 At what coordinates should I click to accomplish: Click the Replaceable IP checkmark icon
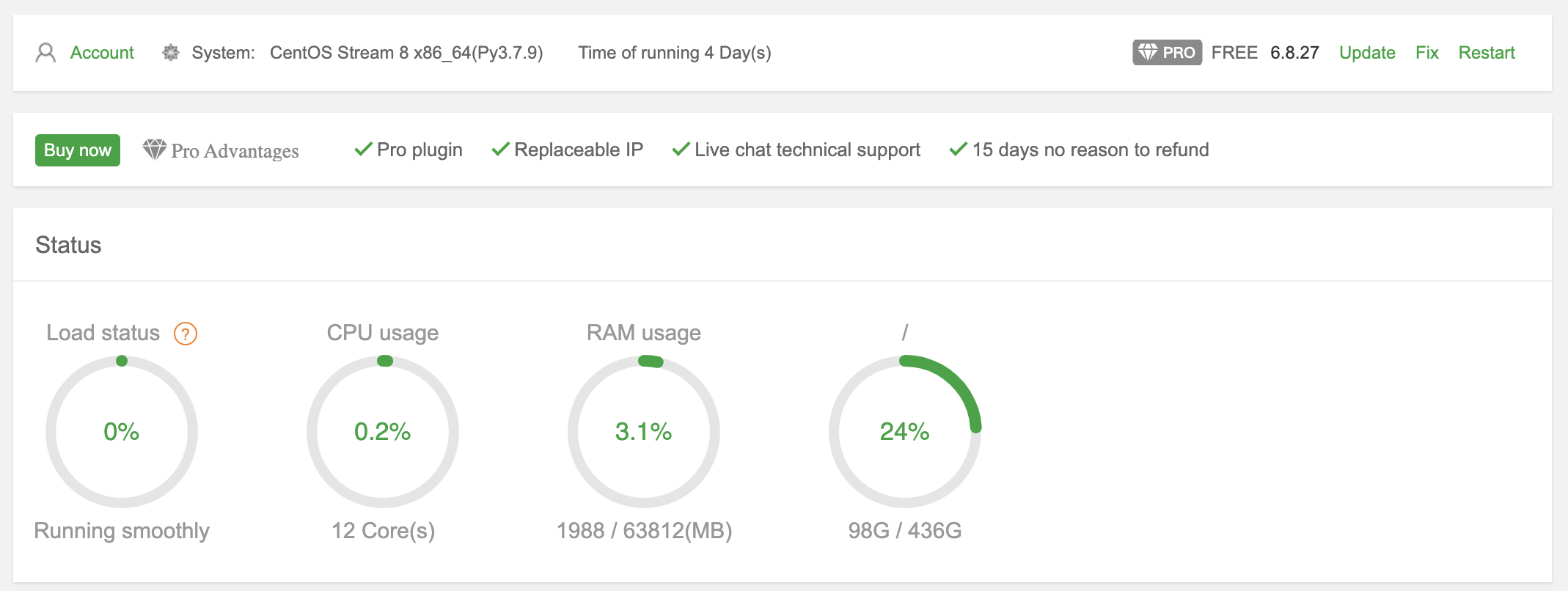(x=500, y=150)
